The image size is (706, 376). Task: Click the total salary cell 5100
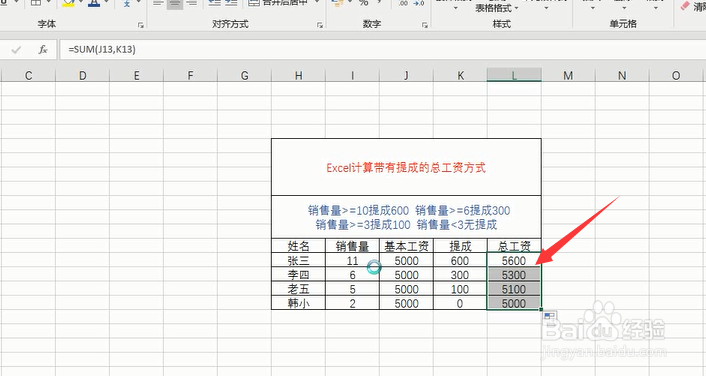pos(514,289)
